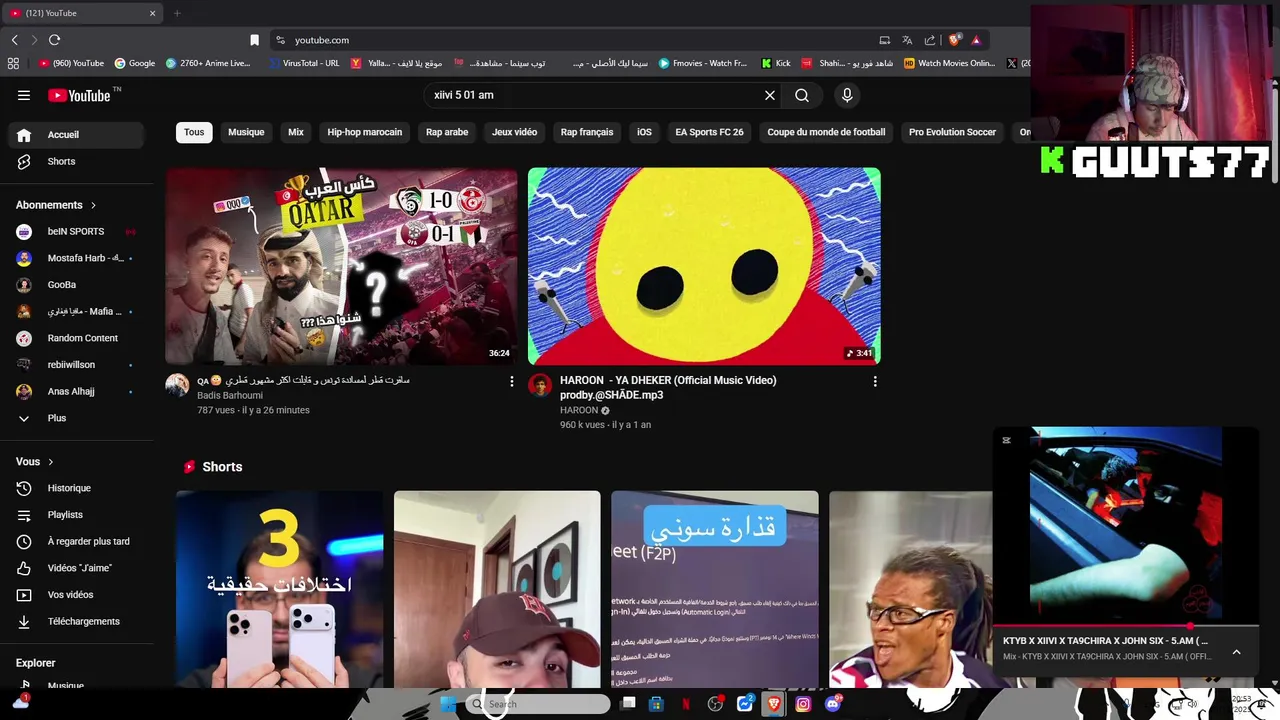Open more options for the Badis Barhoumi video
The image size is (1280, 720).
512,381
